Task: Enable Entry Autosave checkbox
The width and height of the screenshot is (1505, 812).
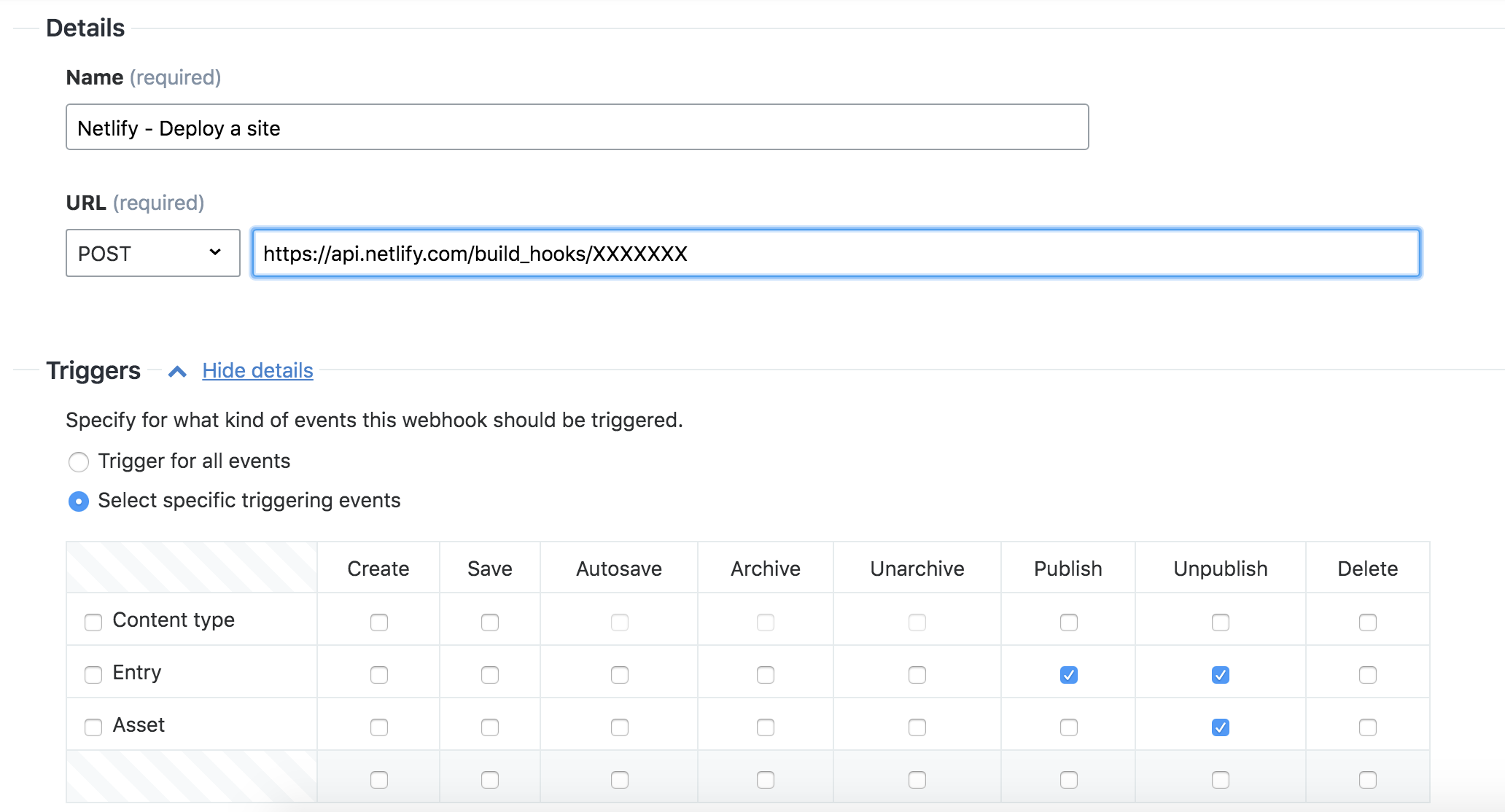Action: pyautogui.click(x=619, y=675)
